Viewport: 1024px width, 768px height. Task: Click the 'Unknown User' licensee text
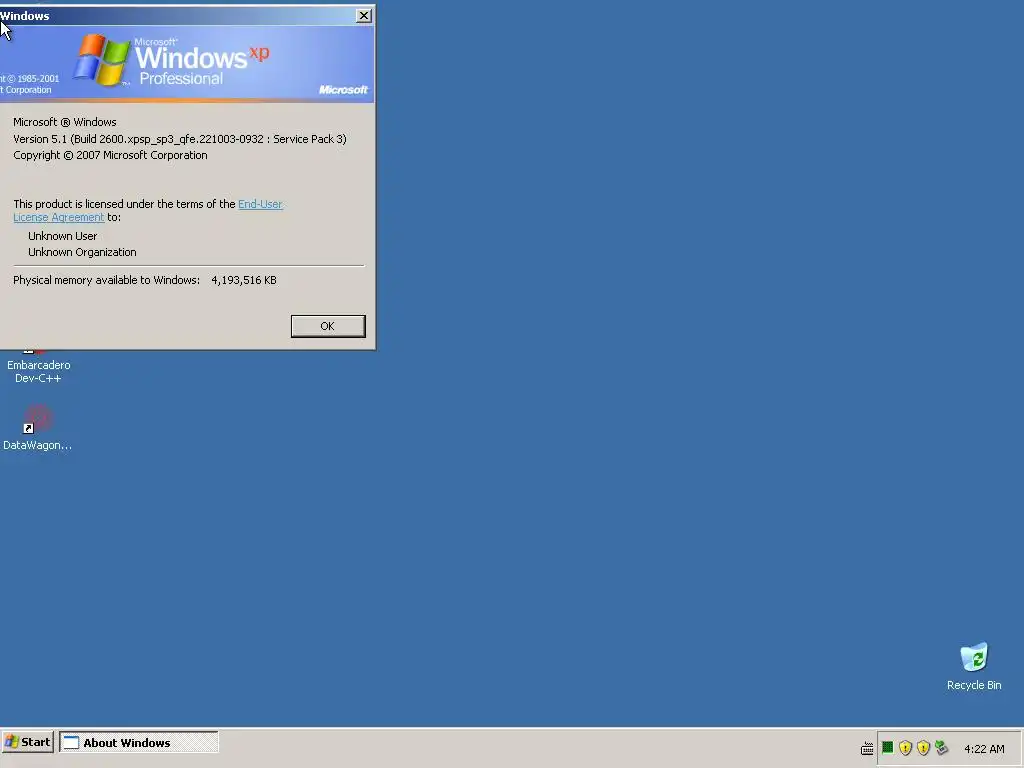[x=62, y=236]
